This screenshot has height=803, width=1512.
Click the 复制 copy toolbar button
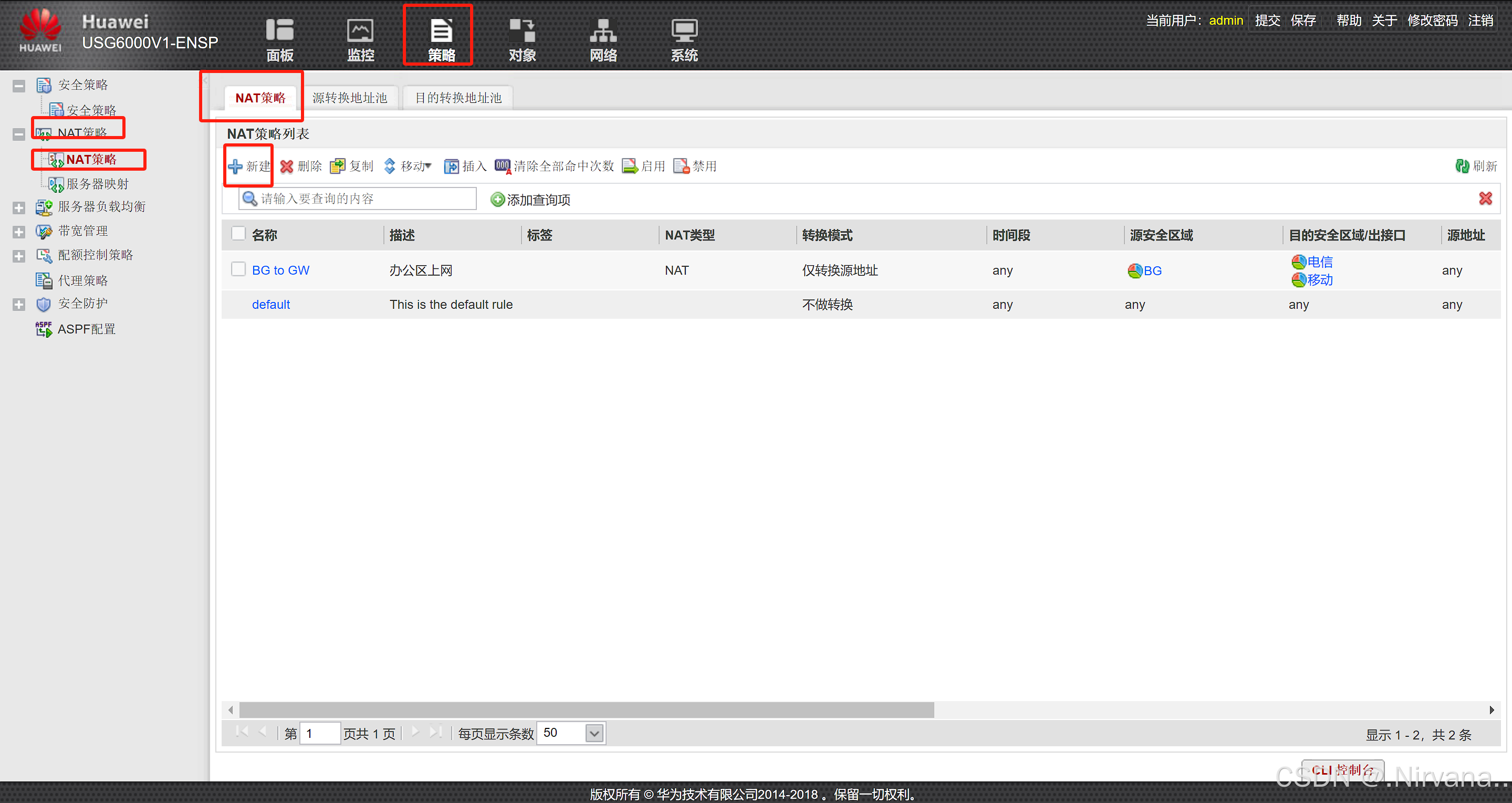pos(352,166)
